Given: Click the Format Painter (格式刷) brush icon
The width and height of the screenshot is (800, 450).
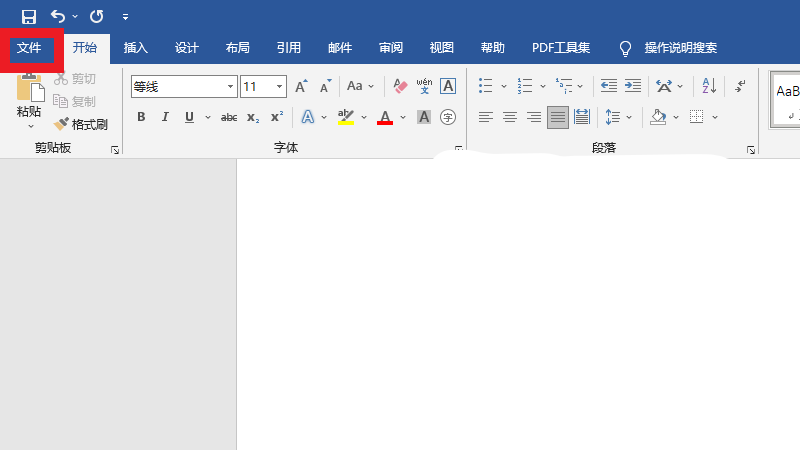Looking at the screenshot, I should pos(61,124).
